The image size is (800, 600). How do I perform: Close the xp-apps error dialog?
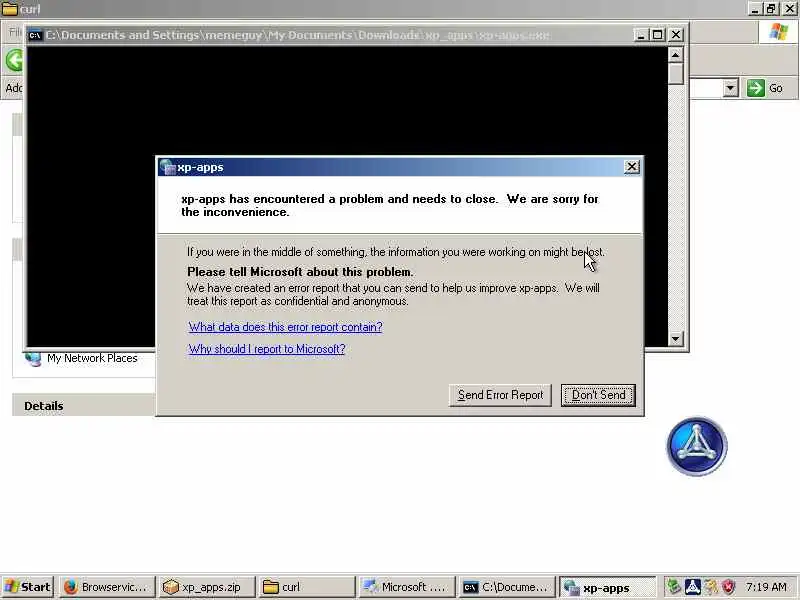(x=632, y=167)
